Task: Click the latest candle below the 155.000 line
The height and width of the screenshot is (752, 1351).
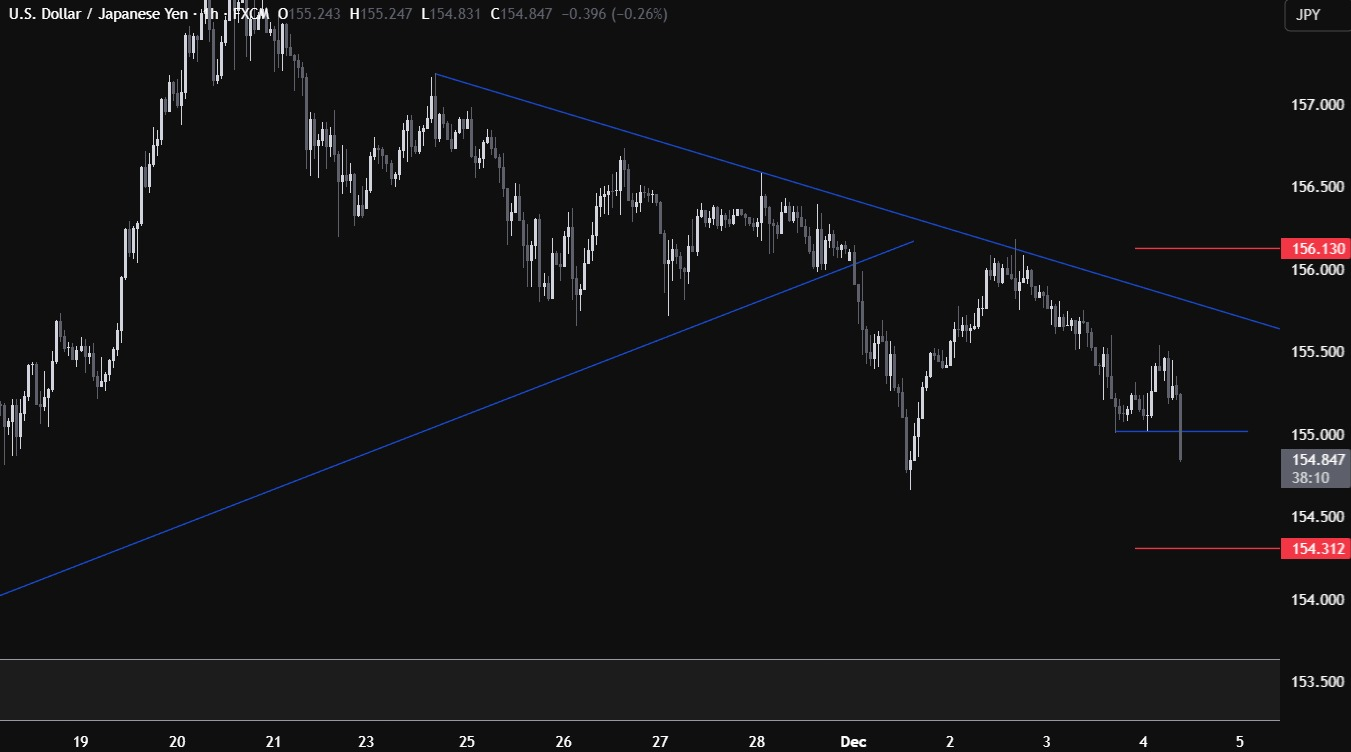Action: click(x=1182, y=445)
